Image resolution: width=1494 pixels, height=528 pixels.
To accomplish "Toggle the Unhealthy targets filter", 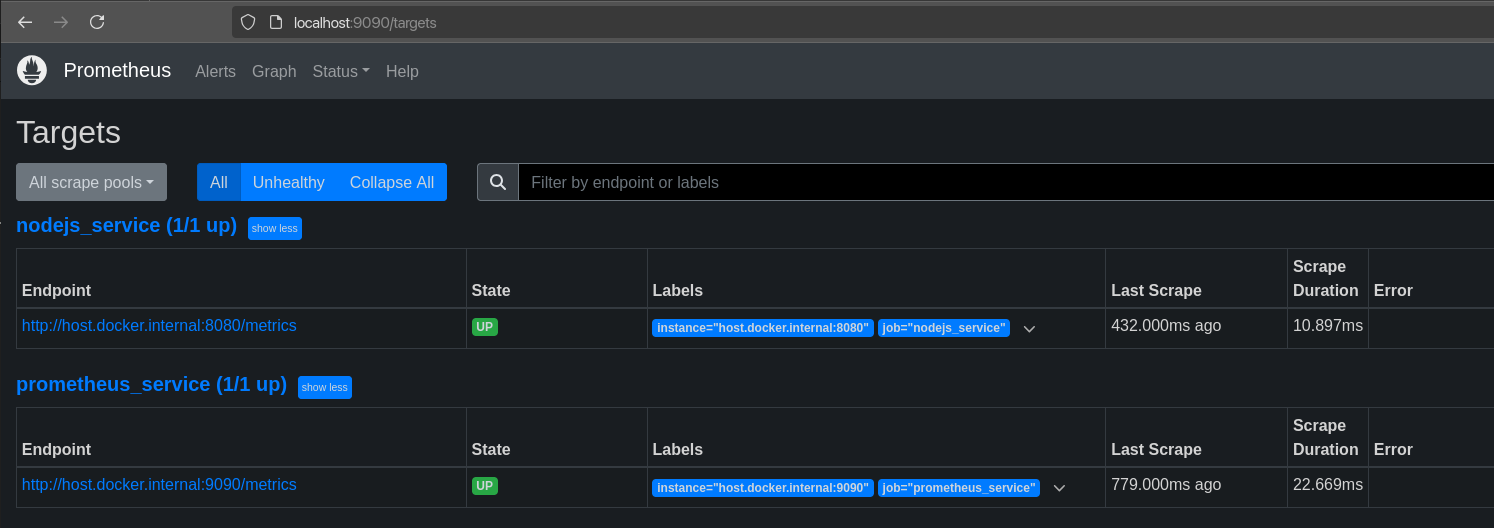I will pyautogui.click(x=288, y=182).
